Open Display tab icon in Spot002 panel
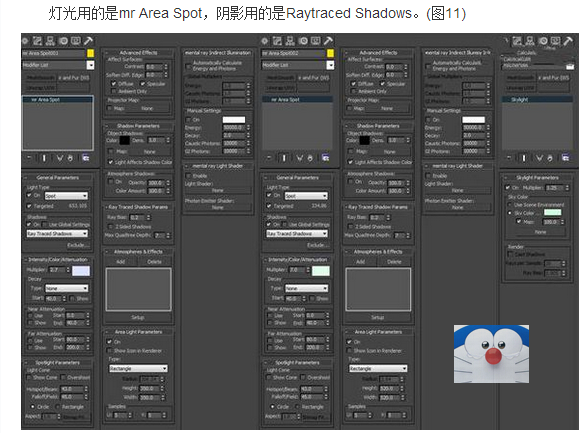579x433 pixels. point(316,41)
